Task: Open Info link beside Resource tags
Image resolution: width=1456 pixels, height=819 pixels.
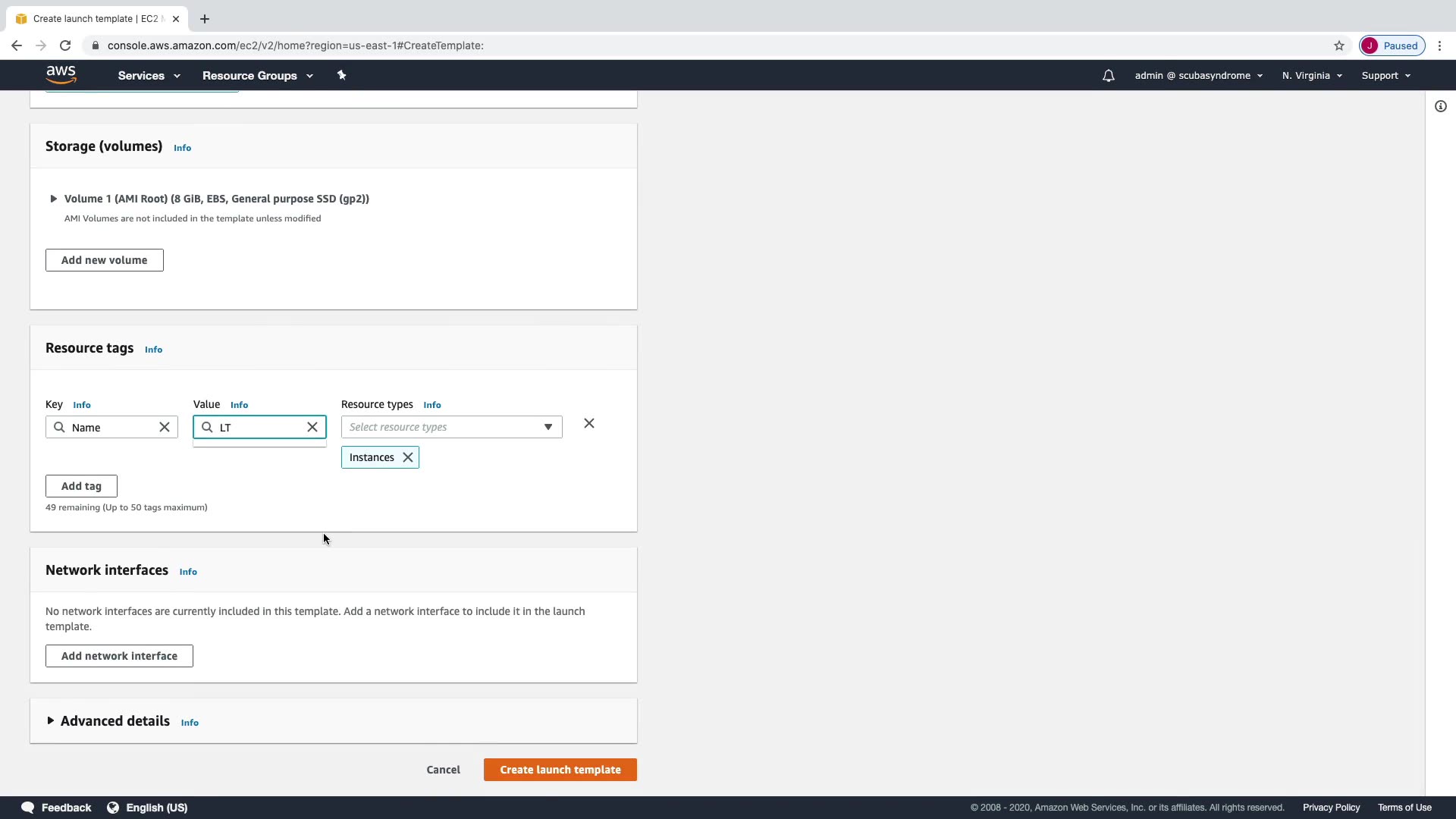Action: [x=153, y=350]
